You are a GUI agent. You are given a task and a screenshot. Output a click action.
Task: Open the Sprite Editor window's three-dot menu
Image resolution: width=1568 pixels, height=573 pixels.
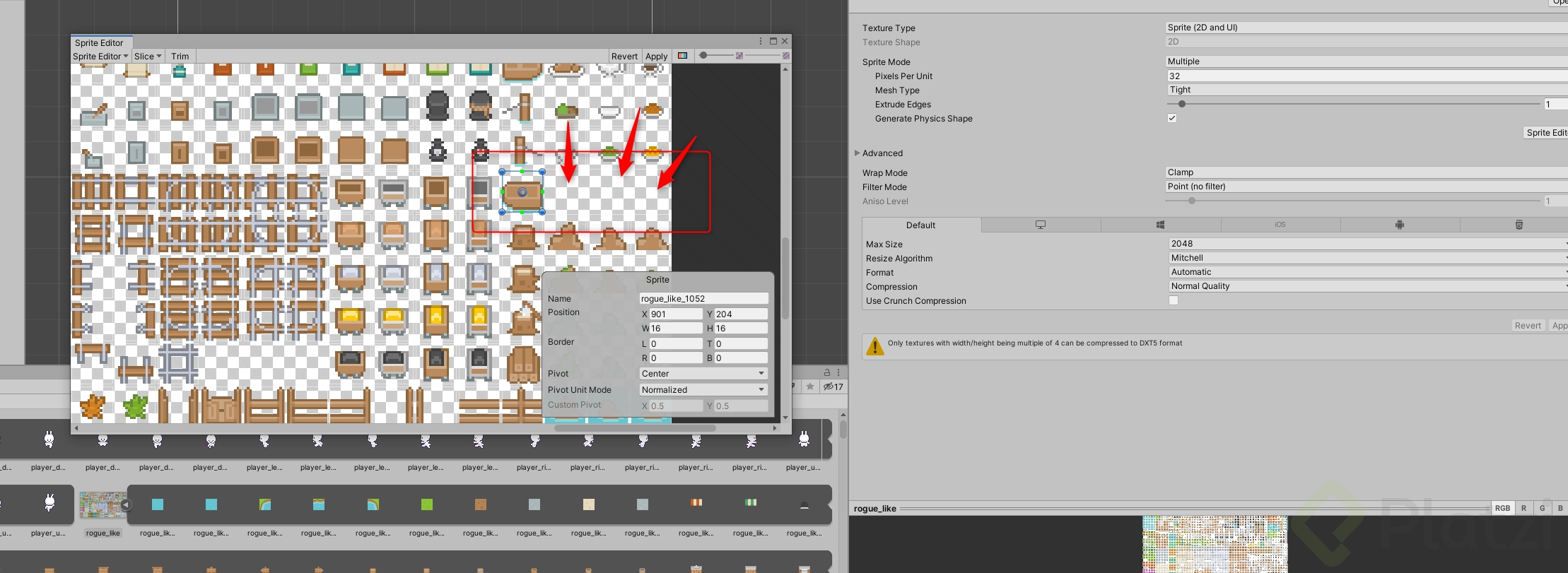pyautogui.click(x=761, y=41)
